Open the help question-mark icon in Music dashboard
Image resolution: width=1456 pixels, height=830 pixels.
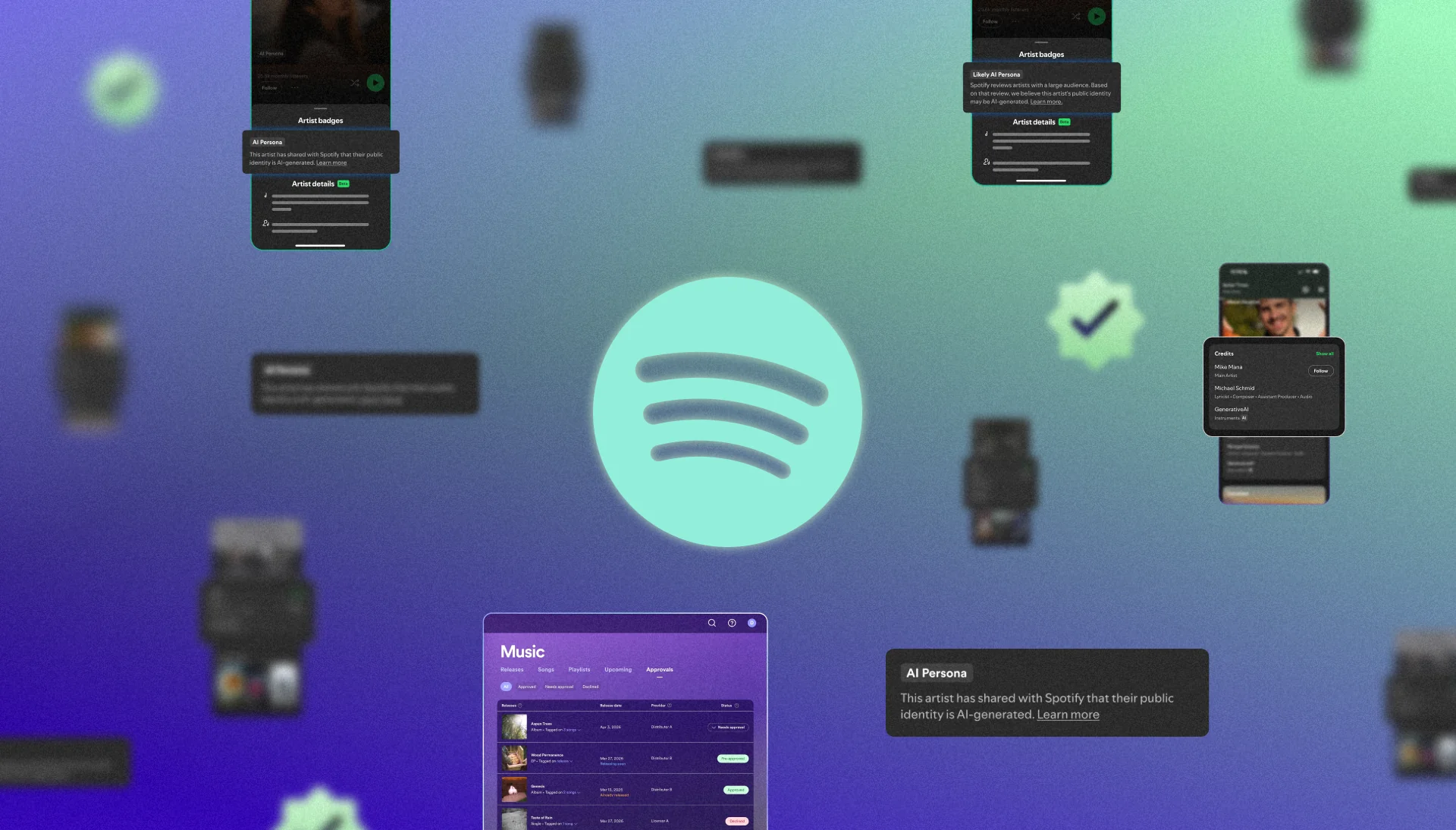click(x=732, y=623)
